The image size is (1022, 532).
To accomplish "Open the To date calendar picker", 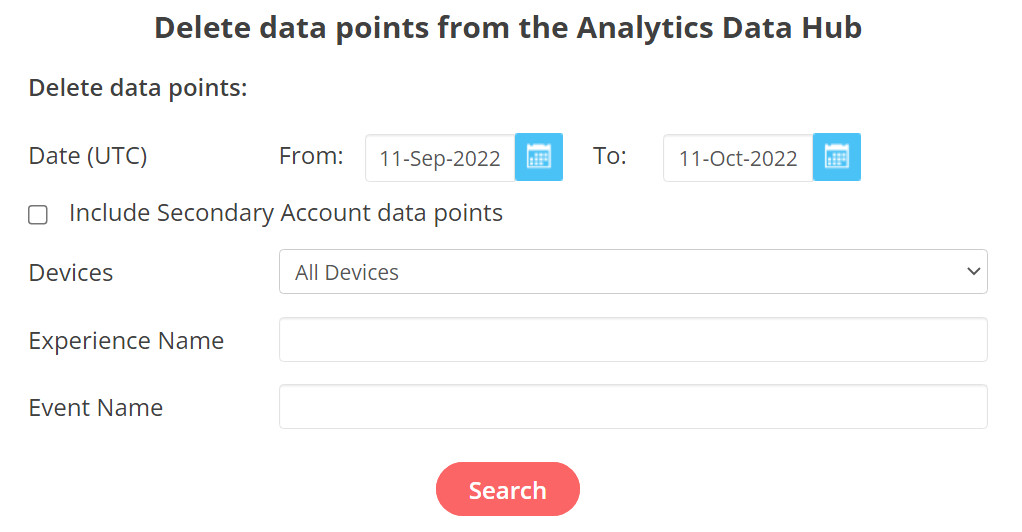I will pos(837,157).
